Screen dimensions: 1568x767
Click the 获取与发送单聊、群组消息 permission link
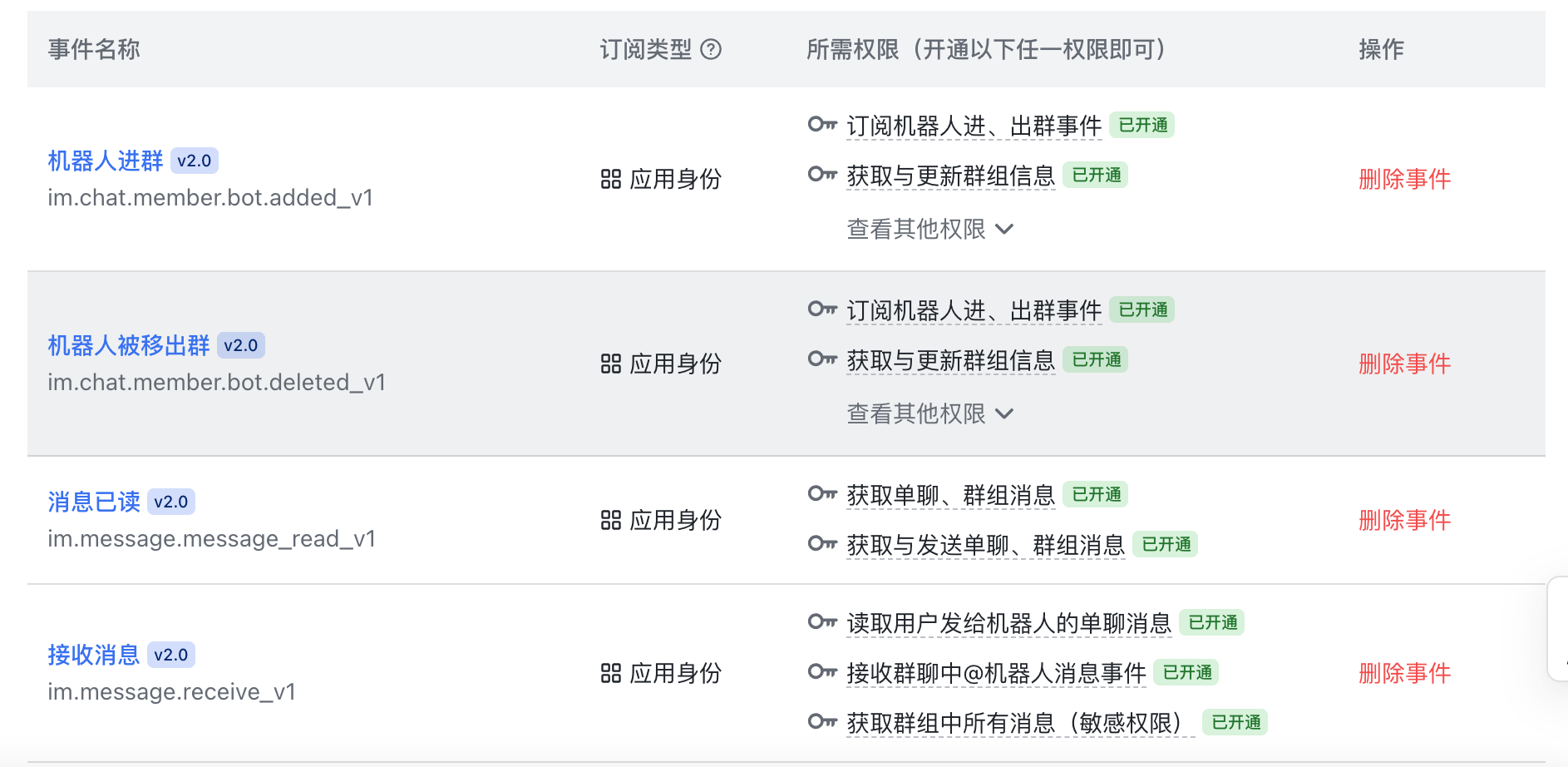tap(985, 545)
